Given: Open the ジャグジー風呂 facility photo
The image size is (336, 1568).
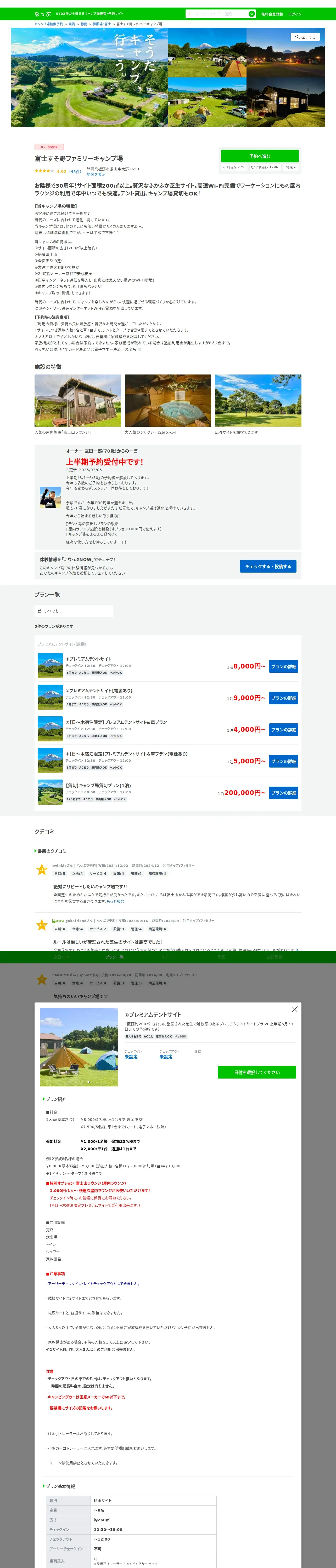Looking at the screenshot, I should [168, 401].
